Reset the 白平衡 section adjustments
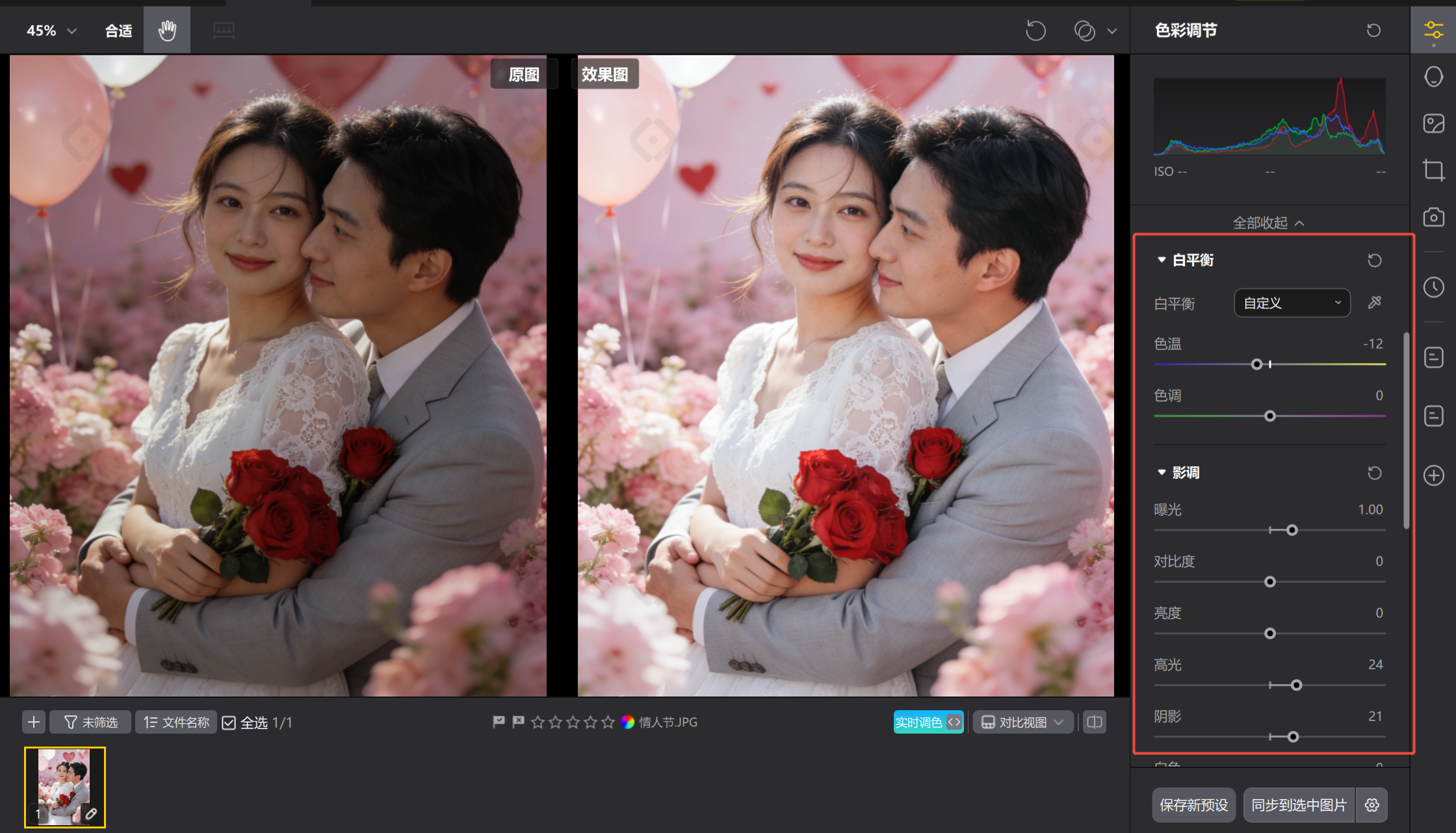 pyautogui.click(x=1374, y=261)
